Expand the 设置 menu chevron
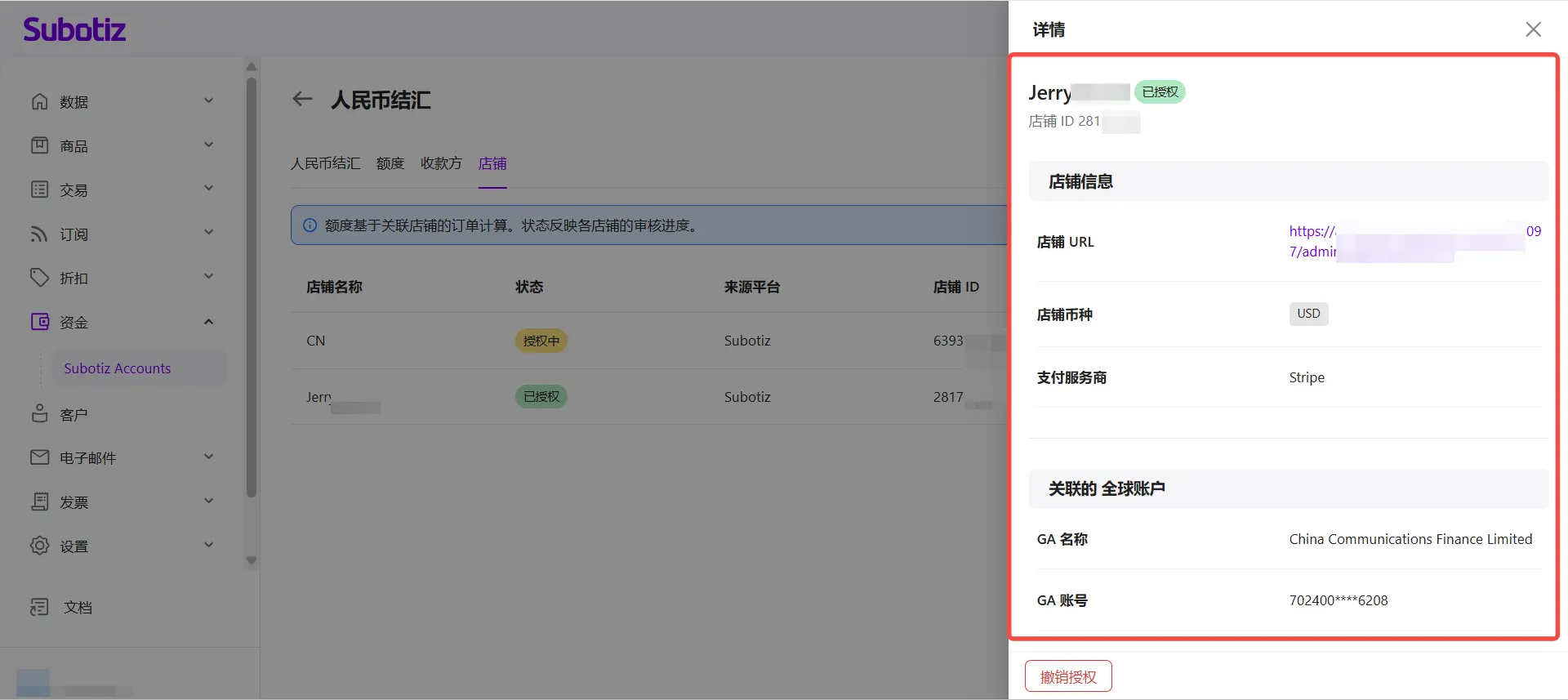This screenshot has width=1568, height=700. [x=208, y=545]
